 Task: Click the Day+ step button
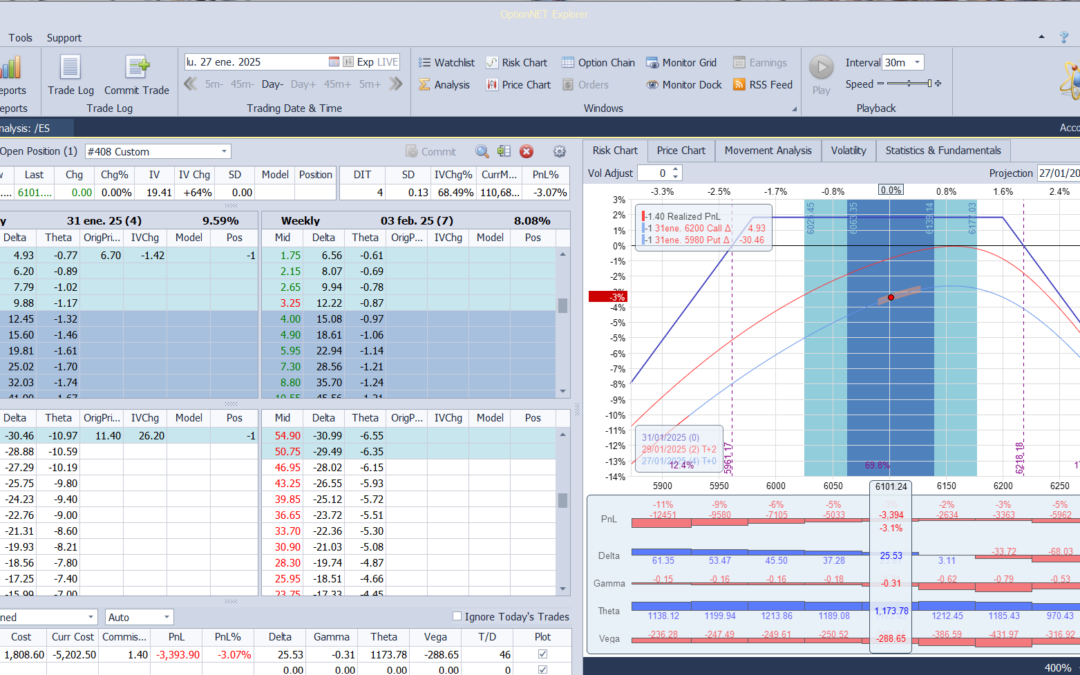303,84
